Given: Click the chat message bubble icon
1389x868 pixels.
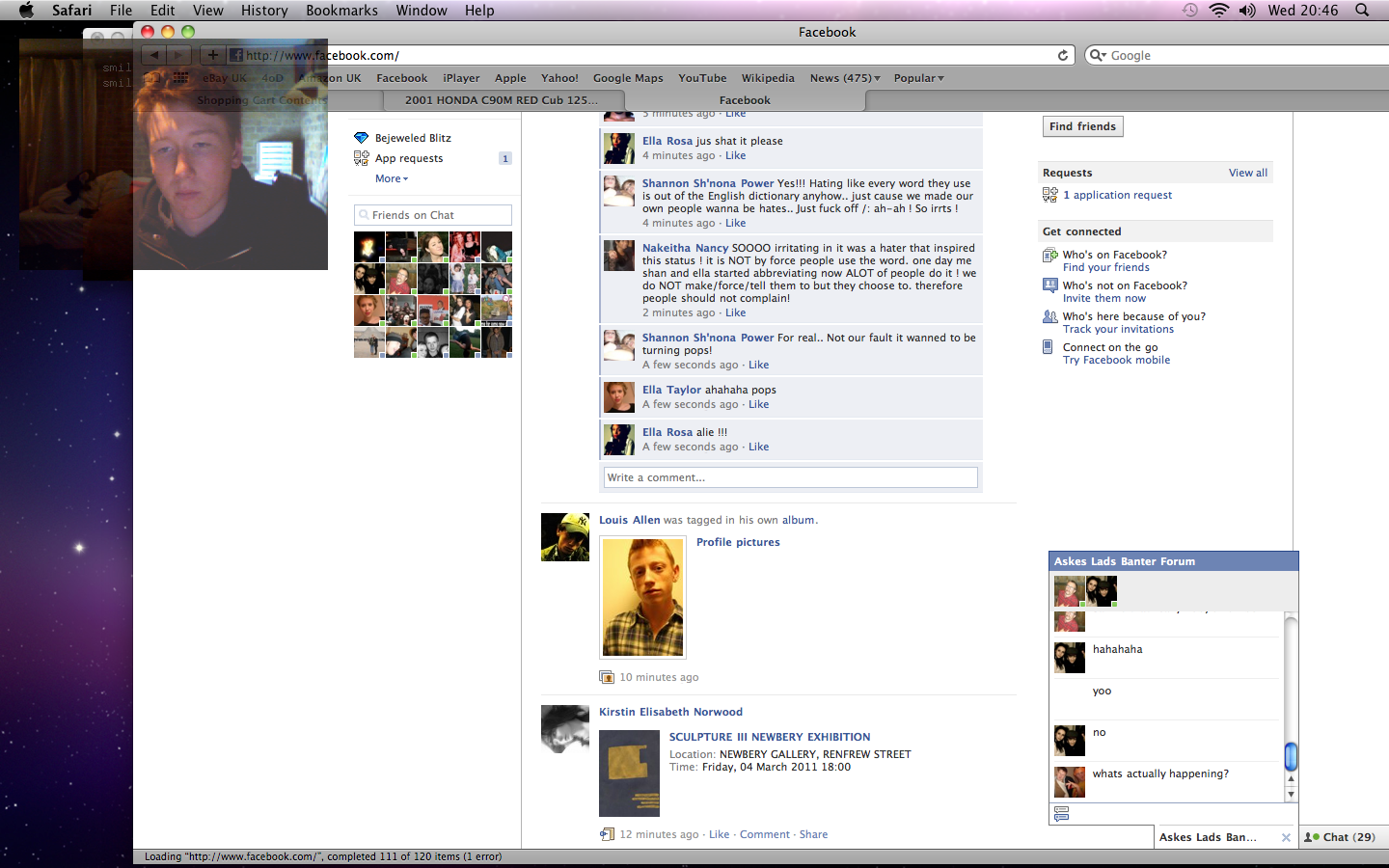Looking at the screenshot, I should pos(1062,814).
